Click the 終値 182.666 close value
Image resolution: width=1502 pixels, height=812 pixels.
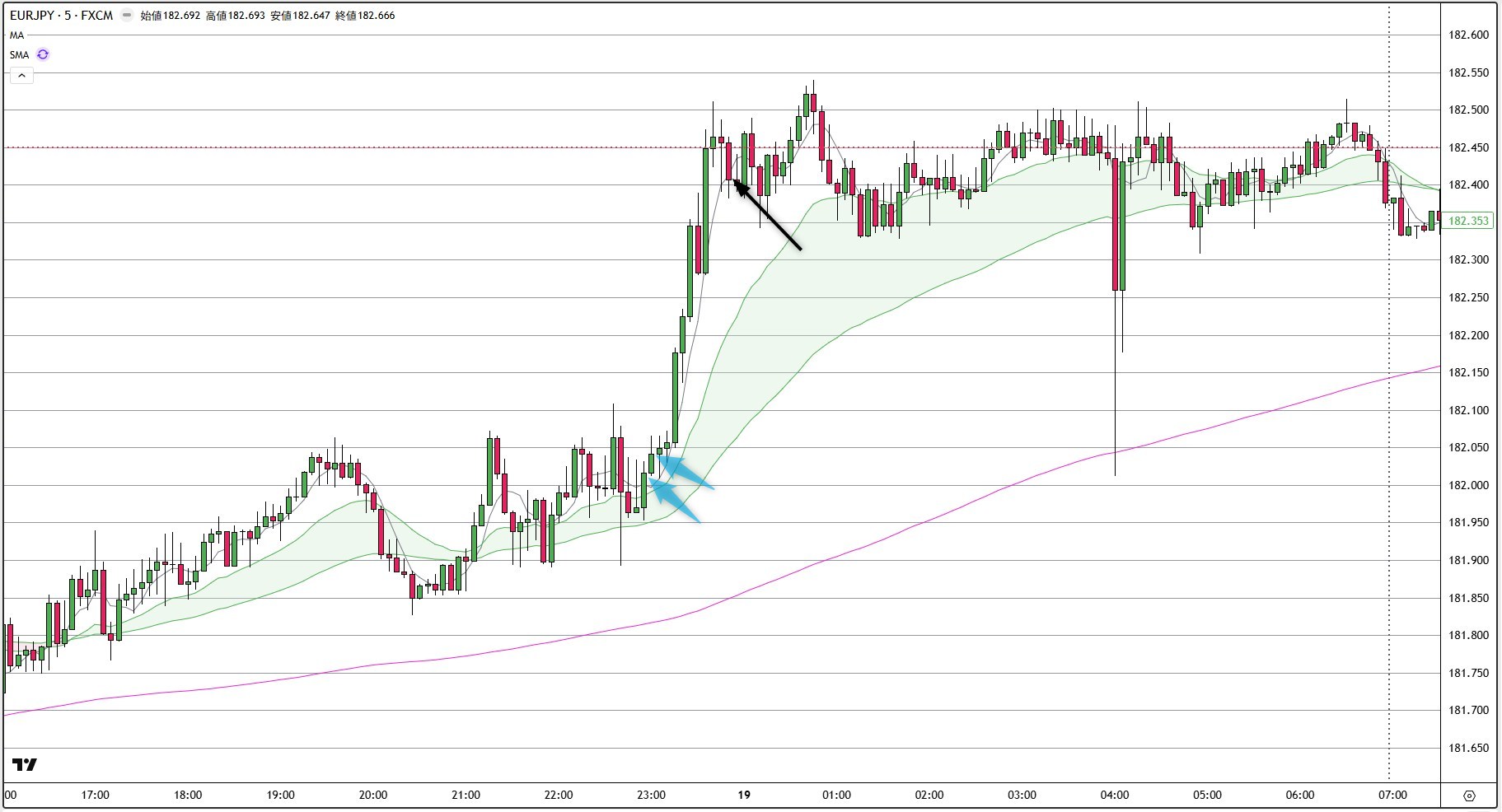coord(365,15)
